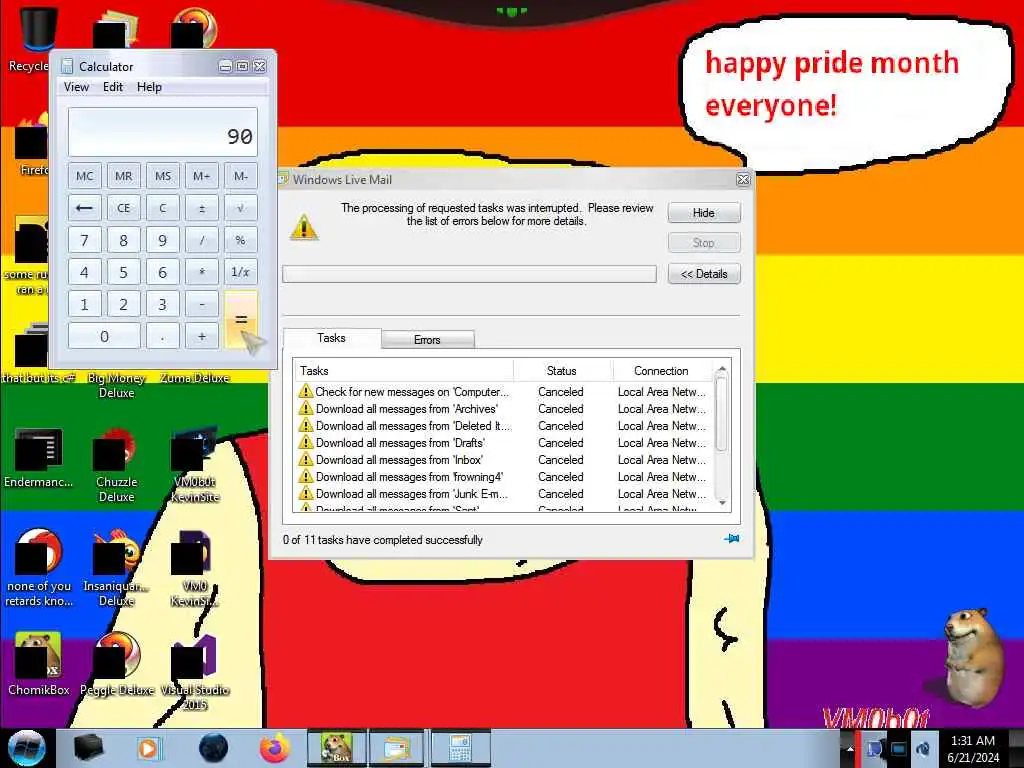The width and height of the screenshot is (1024, 768).
Task: Sort by the Connection column header
Action: pyautogui.click(x=662, y=371)
